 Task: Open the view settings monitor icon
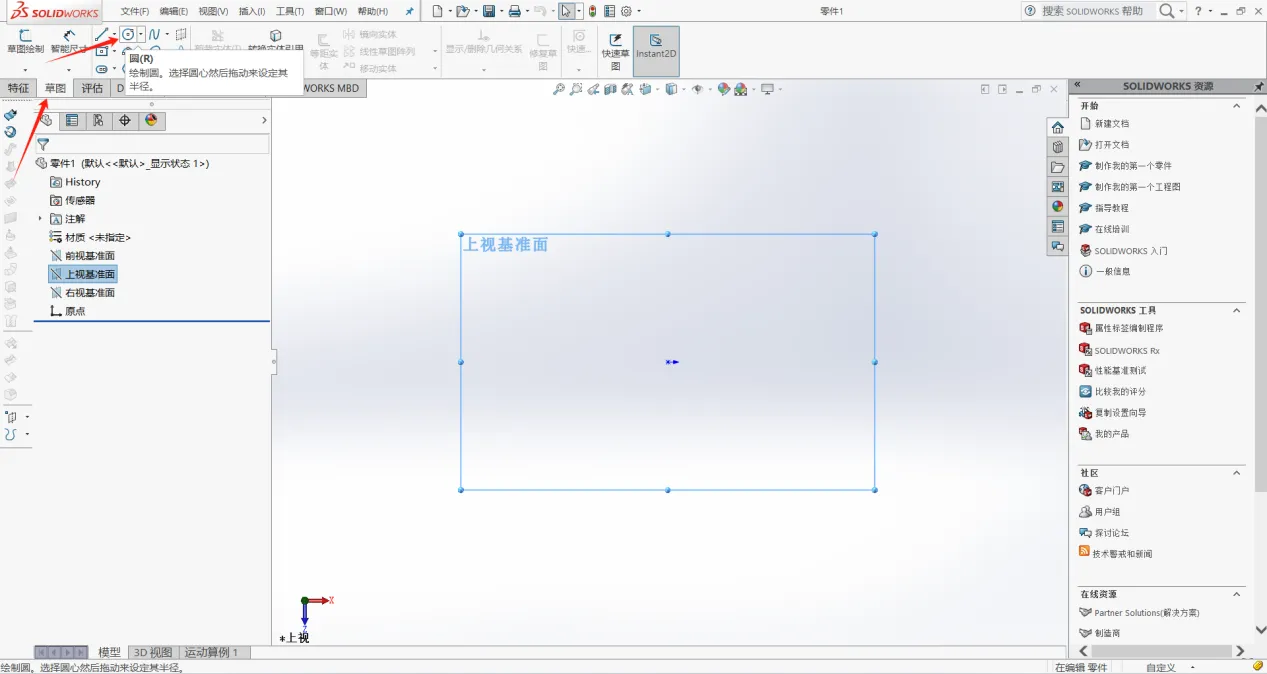768,89
